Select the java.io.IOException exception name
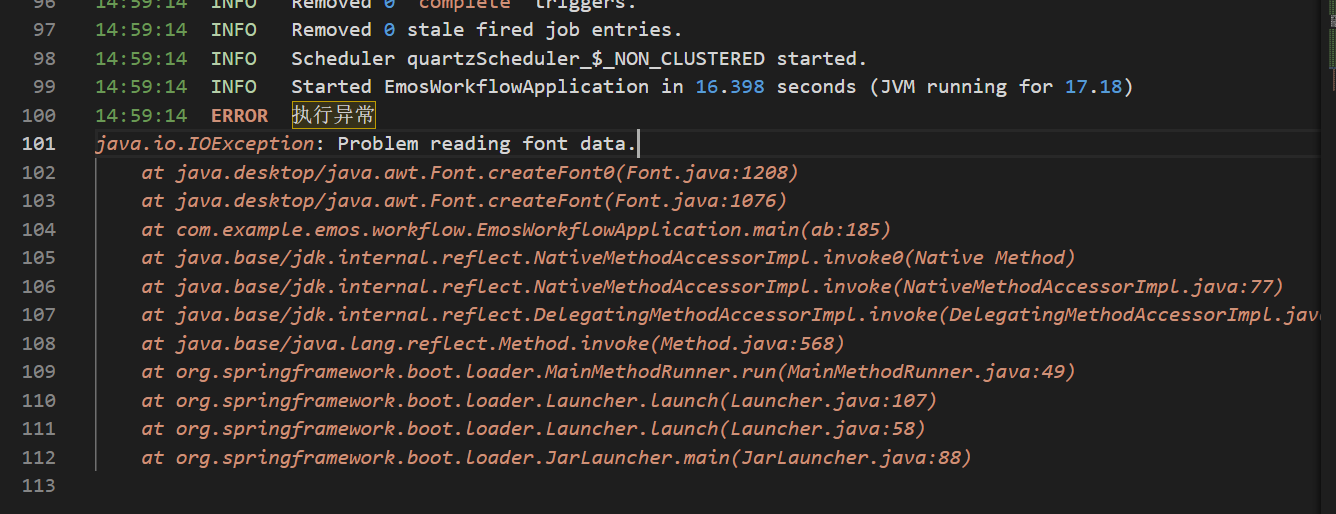The image size is (1336, 514). 204,144
